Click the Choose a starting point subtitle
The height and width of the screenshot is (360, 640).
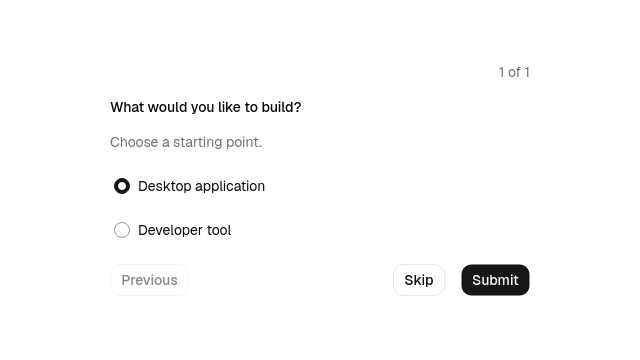tap(186, 142)
